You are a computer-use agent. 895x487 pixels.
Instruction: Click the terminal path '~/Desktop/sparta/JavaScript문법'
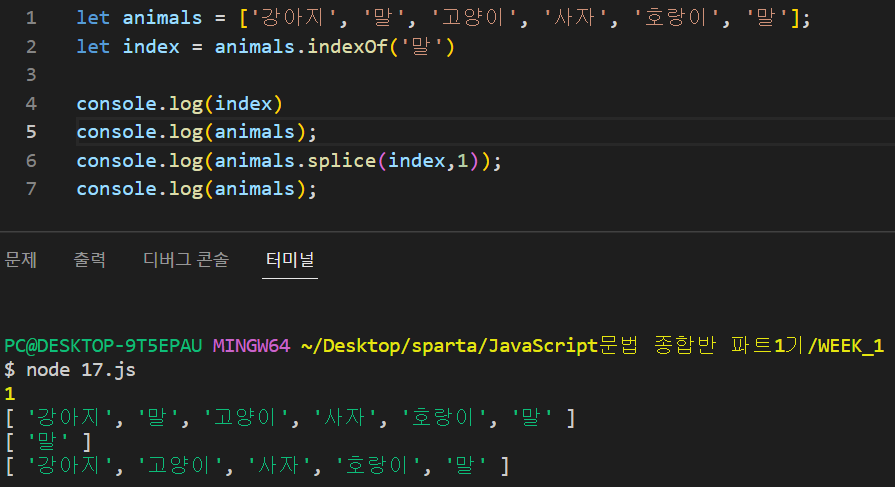click(469, 345)
